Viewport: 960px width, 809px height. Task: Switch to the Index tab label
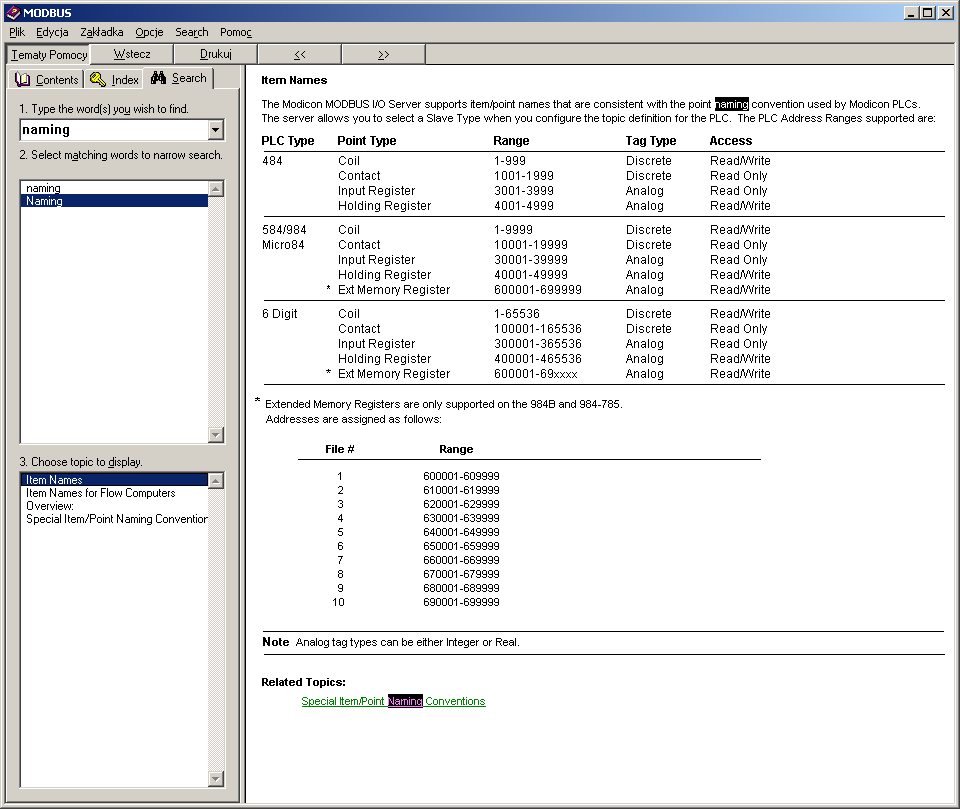(125, 80)
